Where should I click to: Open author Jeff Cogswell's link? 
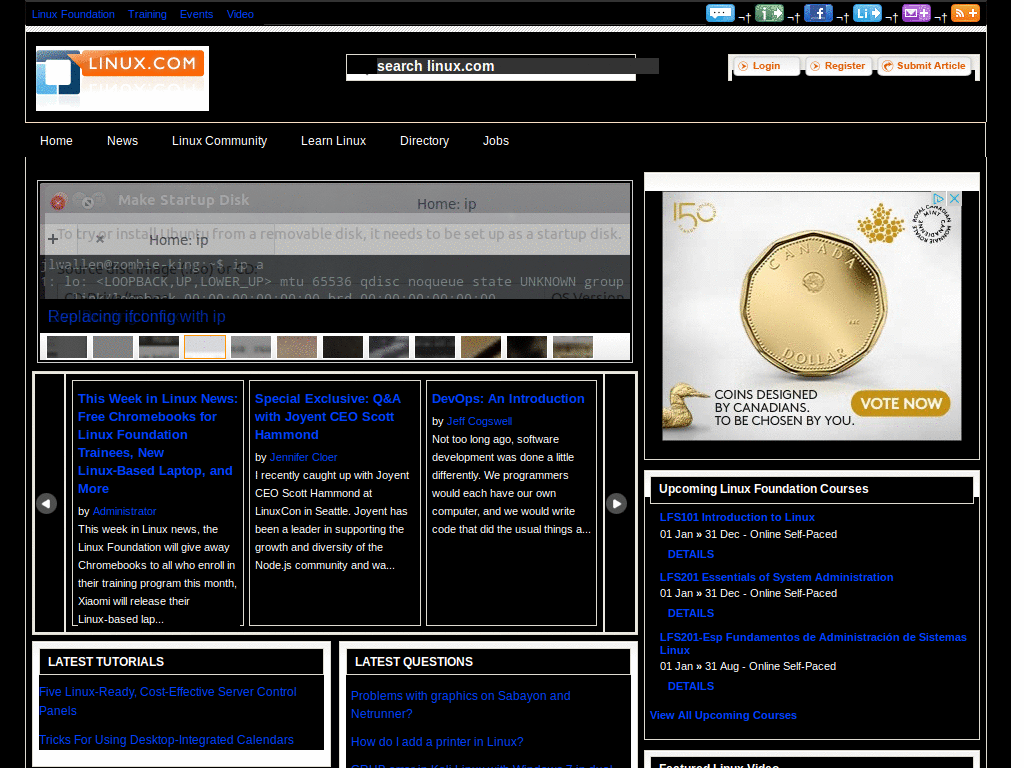coord(479,421)
